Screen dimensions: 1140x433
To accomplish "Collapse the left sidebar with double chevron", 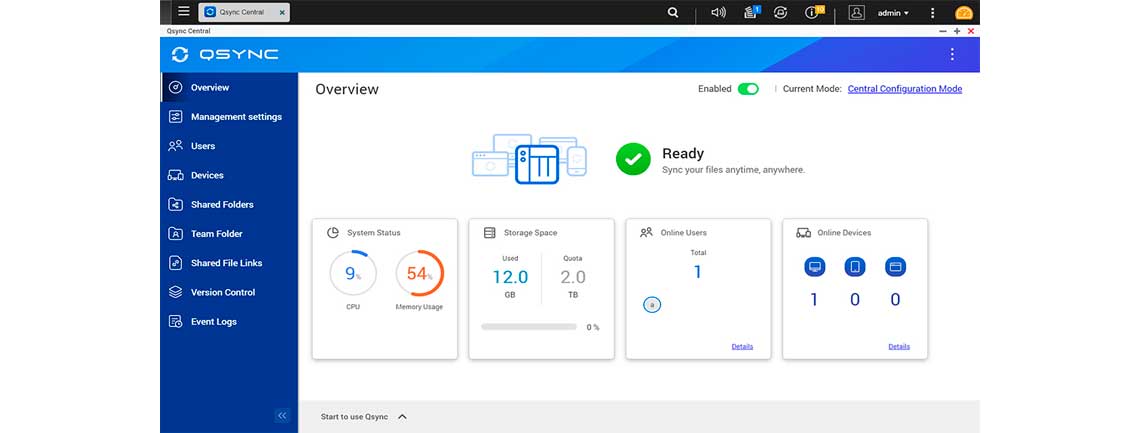I will [x=282, y=415].
